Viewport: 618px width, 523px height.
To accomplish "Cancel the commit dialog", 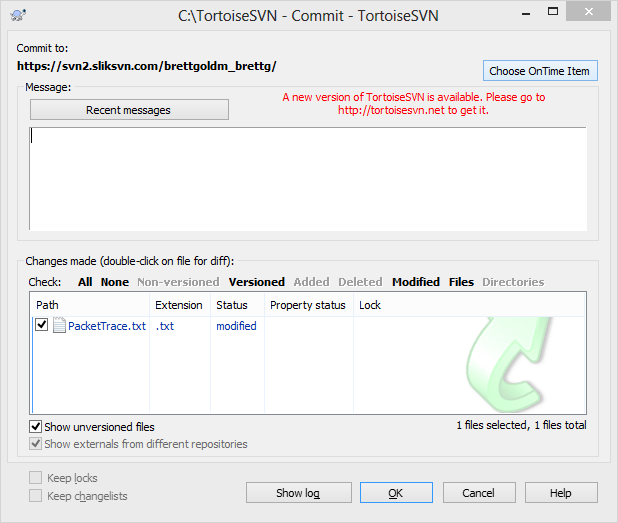I will [x=479, y=493].
